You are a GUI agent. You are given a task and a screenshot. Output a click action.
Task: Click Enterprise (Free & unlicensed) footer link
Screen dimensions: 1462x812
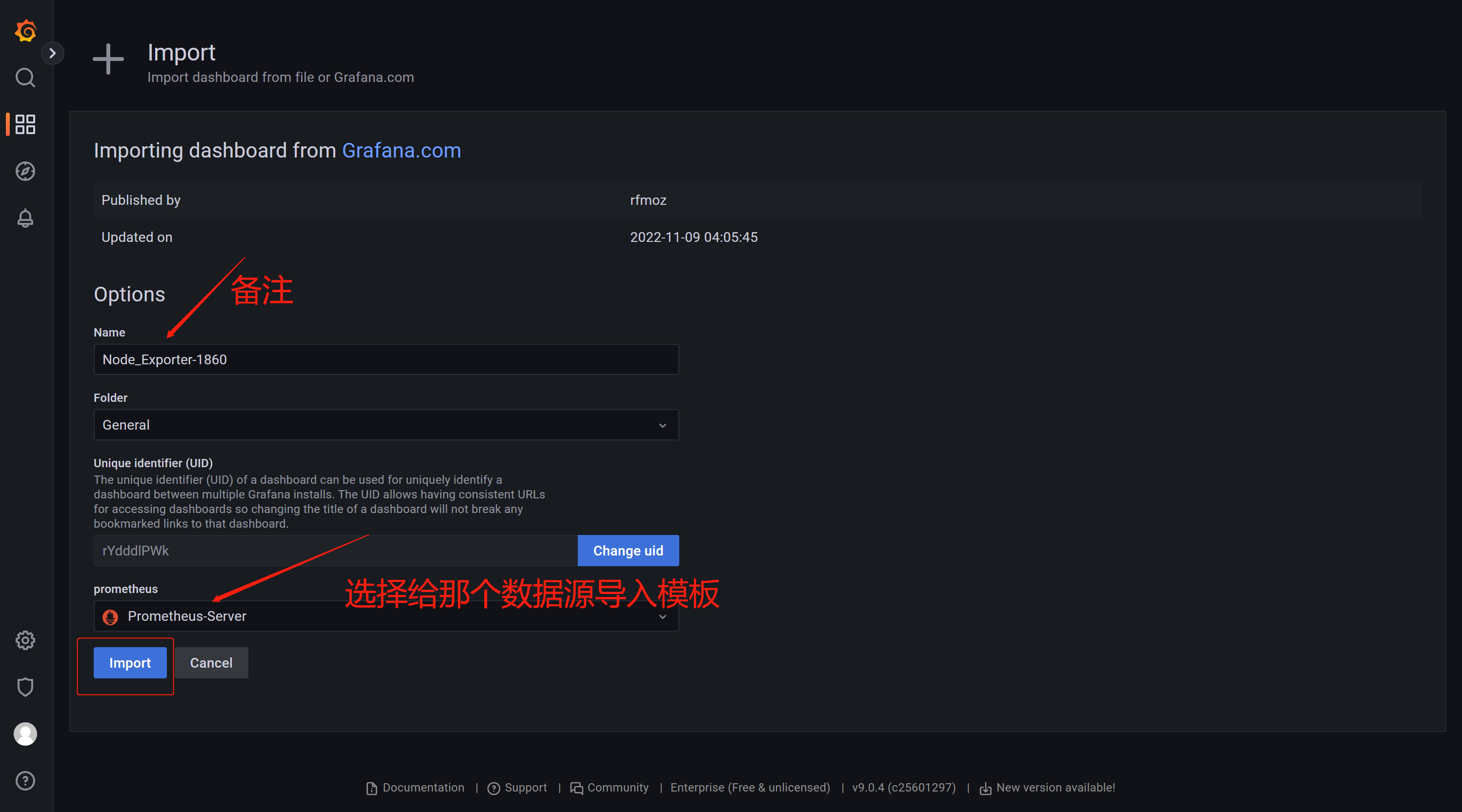tap(750, 788)
